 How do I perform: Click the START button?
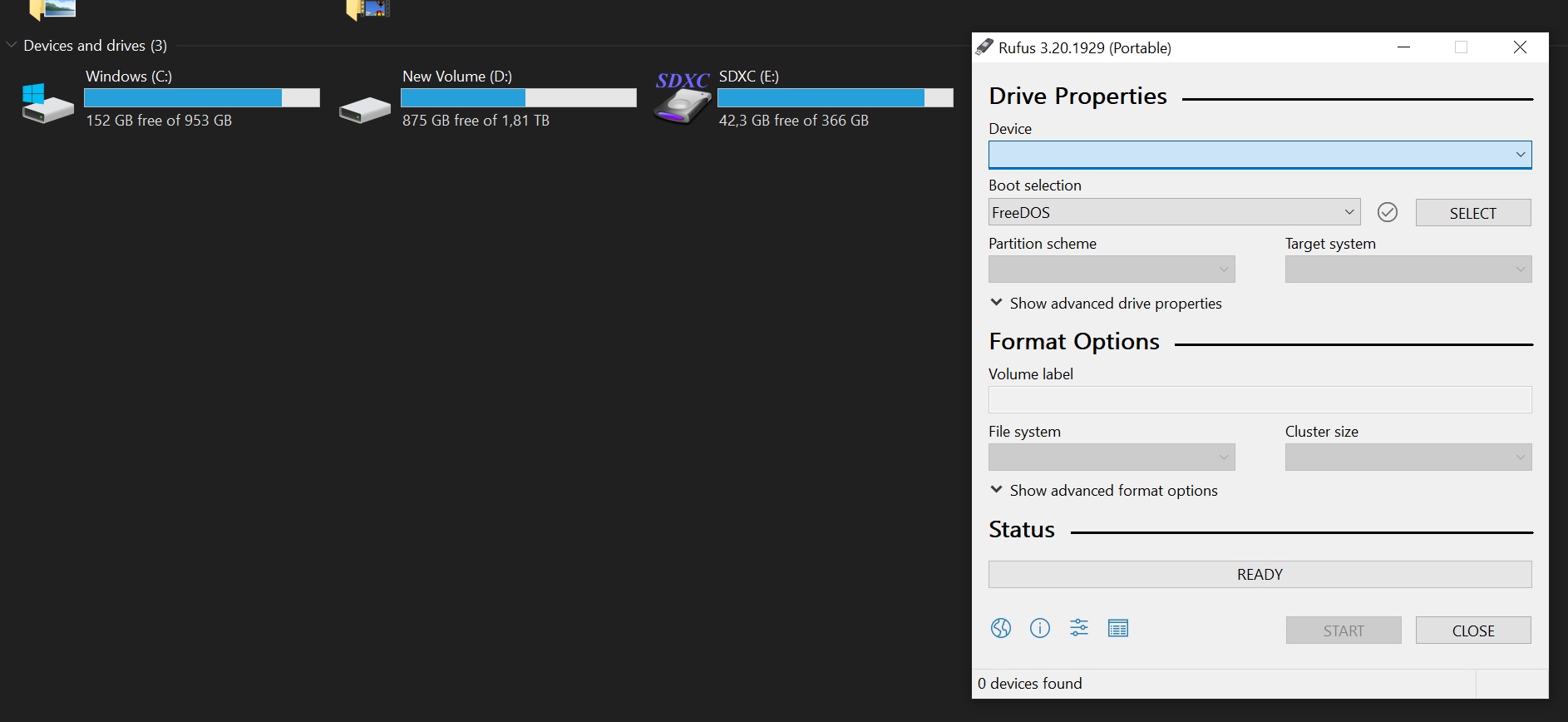[1344, 631]
